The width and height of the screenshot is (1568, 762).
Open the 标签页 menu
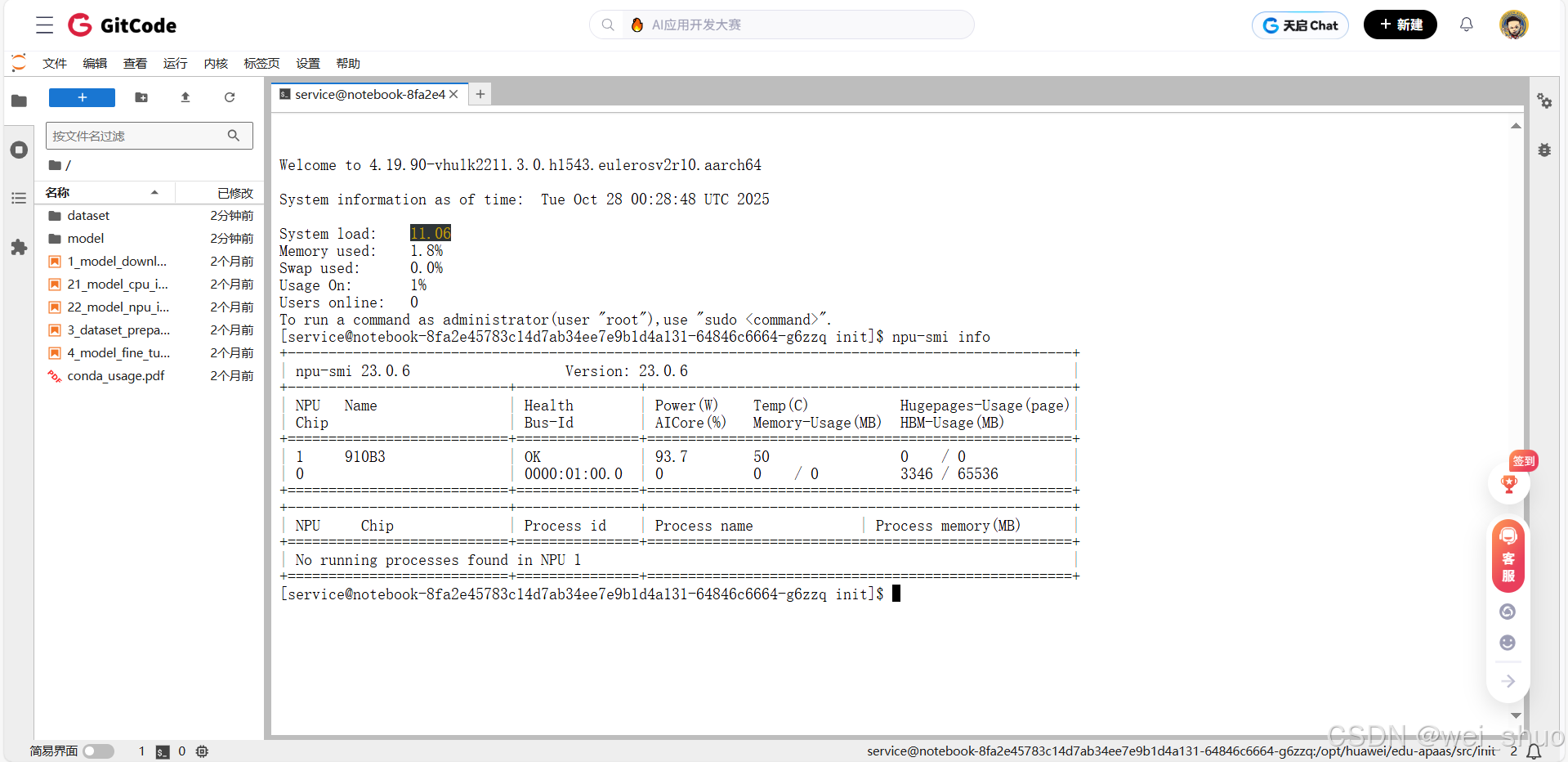pos(261,63)
